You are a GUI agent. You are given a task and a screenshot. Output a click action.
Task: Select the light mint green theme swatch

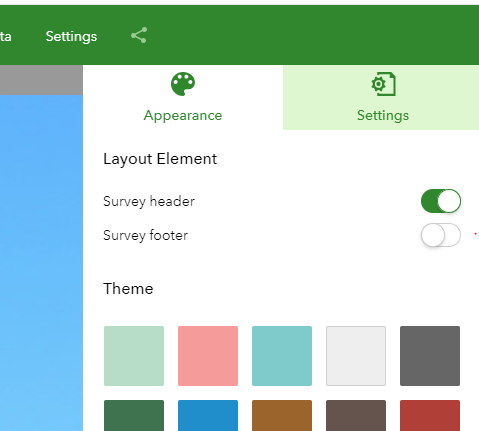[x=134, y=356]
